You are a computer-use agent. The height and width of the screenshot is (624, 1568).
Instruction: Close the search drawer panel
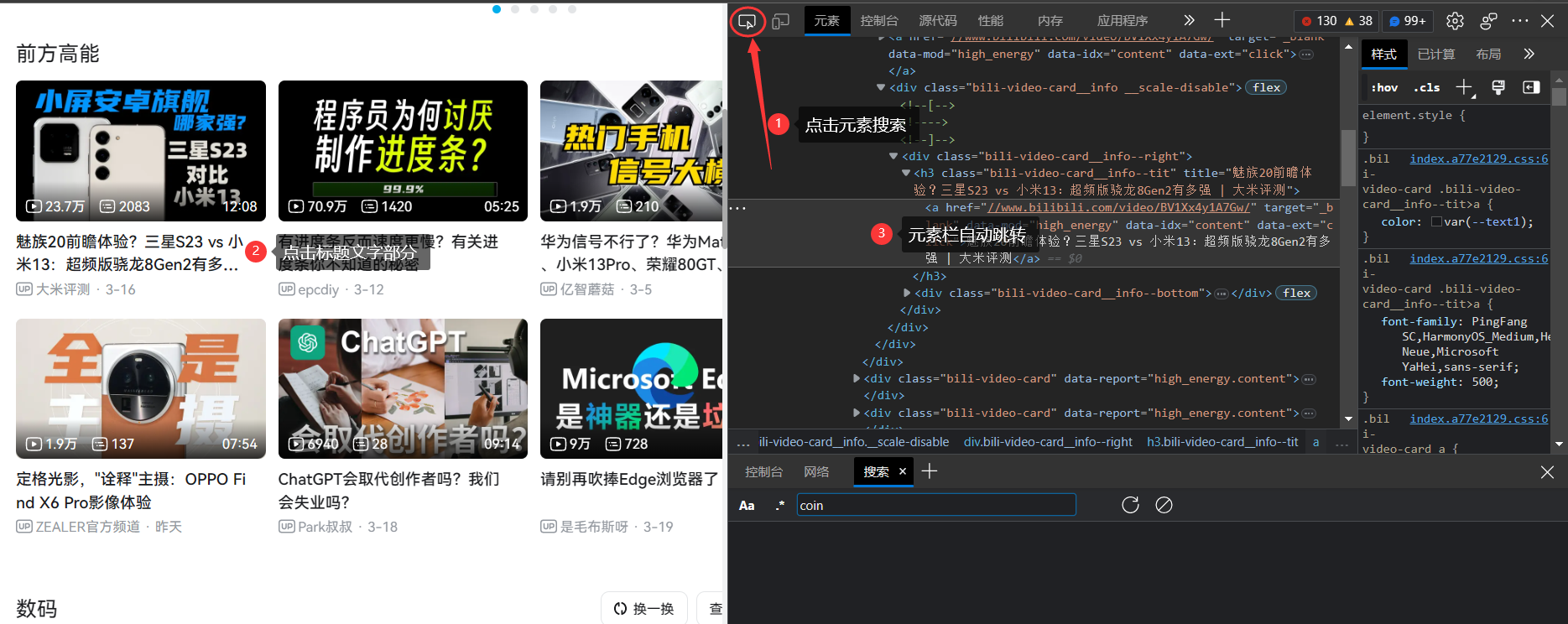1548,472
